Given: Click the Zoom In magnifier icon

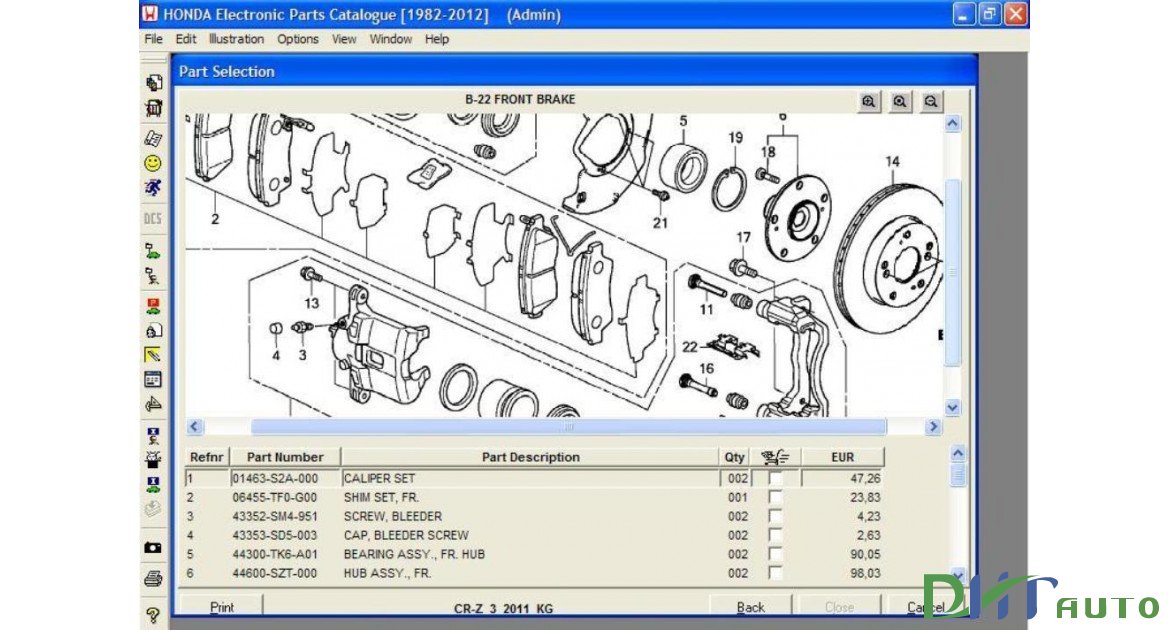Looking at the screenshot, I should (868, 101).
